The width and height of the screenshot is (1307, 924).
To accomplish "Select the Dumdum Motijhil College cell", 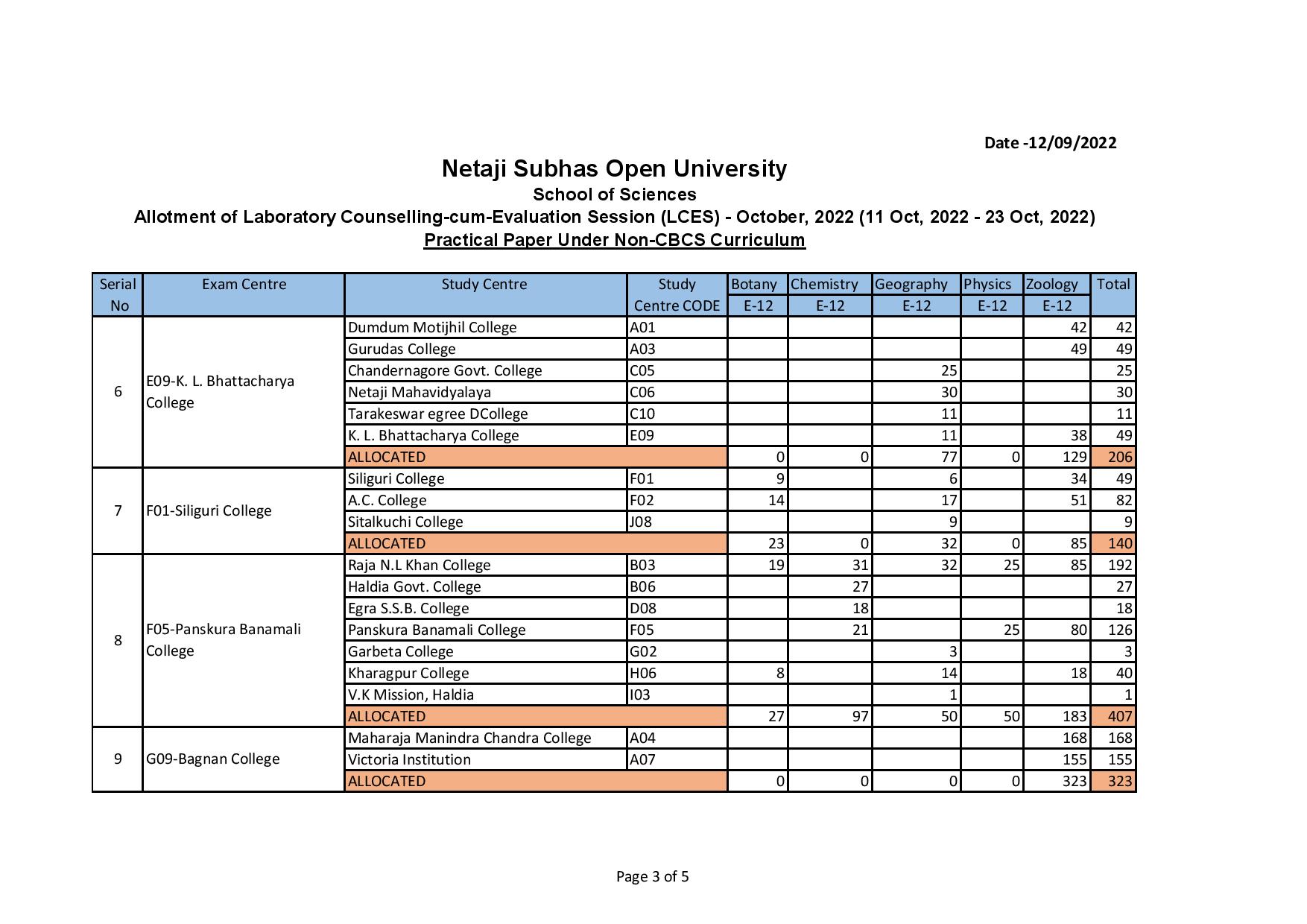I will click(x=432, y=327).
